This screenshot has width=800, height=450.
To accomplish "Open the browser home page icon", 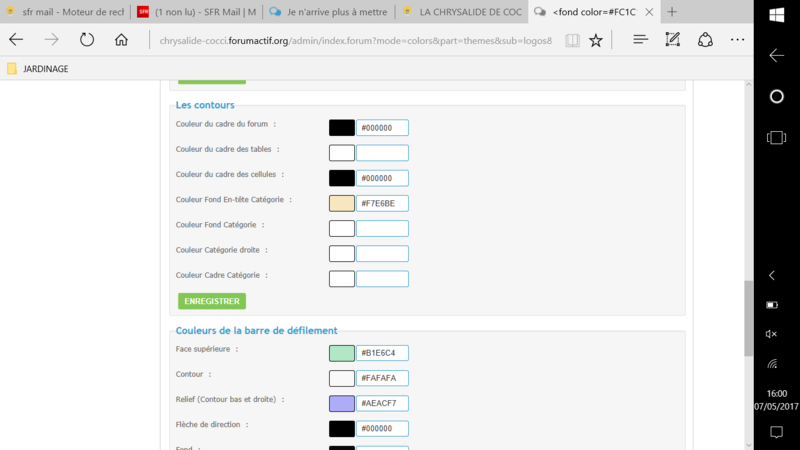I will click(x=121, y=40).
